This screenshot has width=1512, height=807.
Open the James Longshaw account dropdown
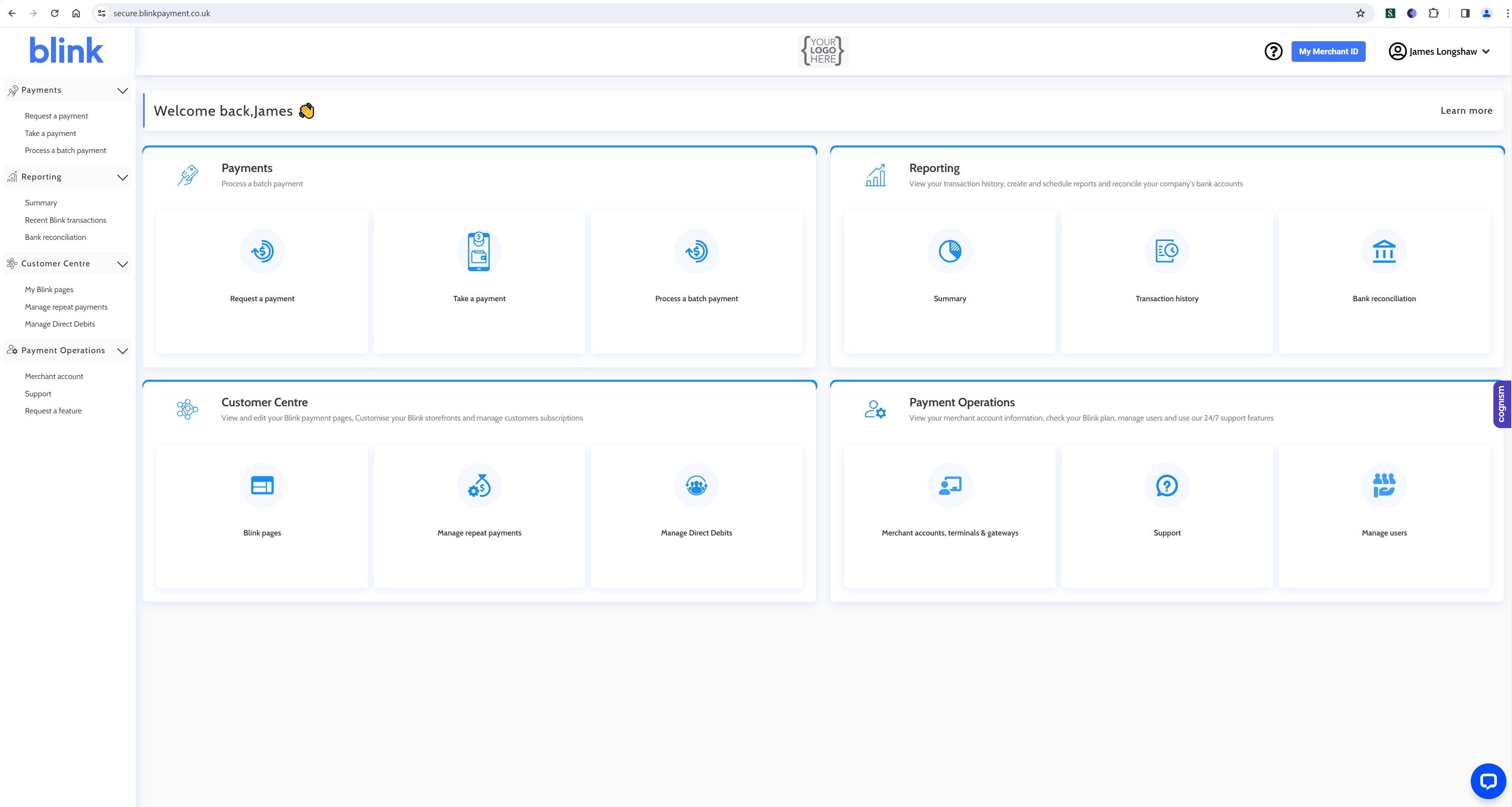pyautogui.click(x=1441, y=51)
